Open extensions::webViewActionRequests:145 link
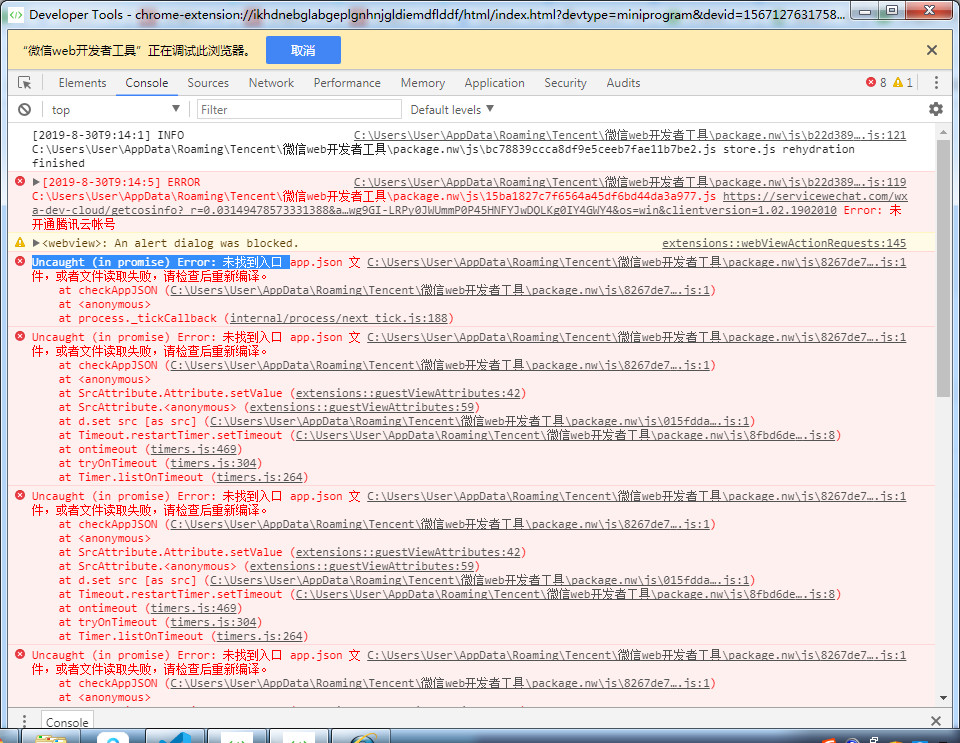 pos(784,243)
